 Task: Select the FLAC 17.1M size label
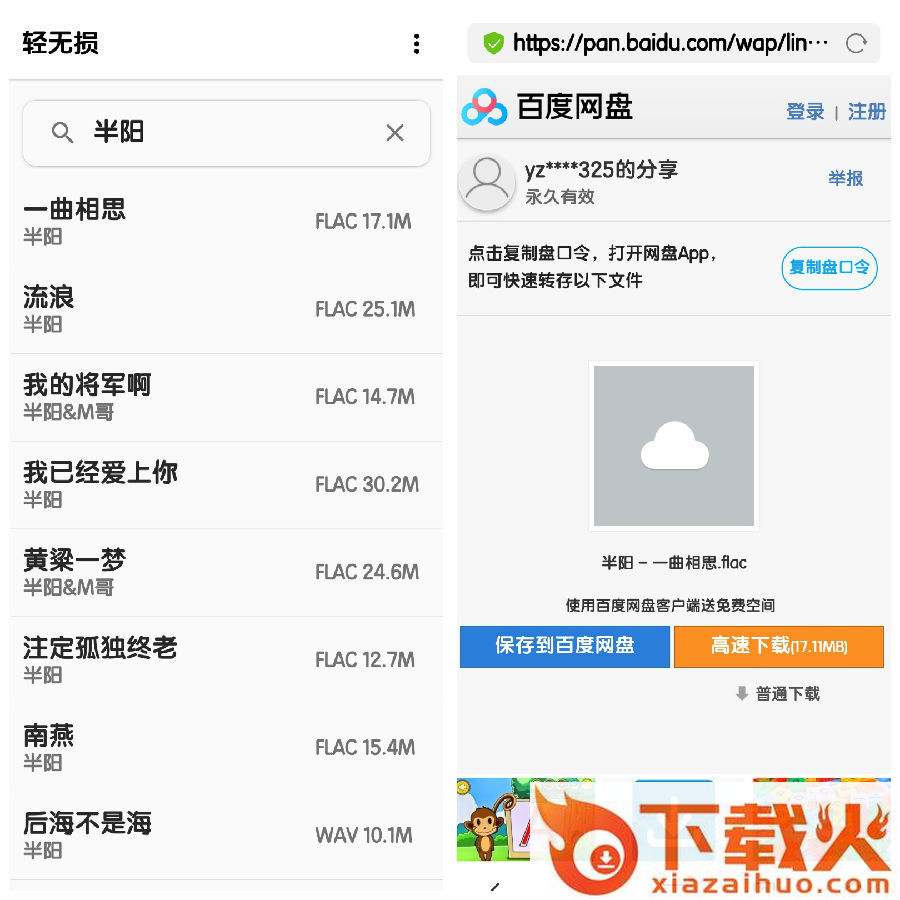click(x=363, y=222)
